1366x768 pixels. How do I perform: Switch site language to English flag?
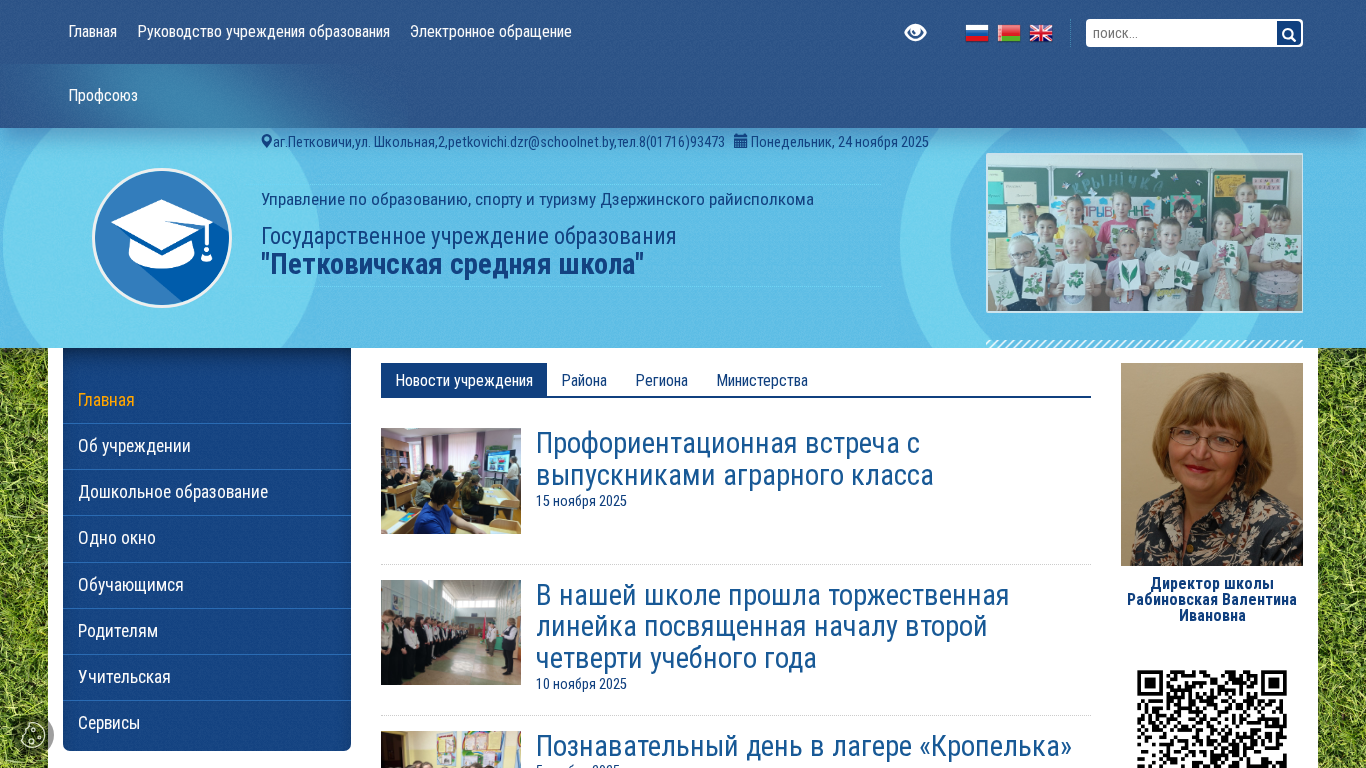pos(1041,33)
